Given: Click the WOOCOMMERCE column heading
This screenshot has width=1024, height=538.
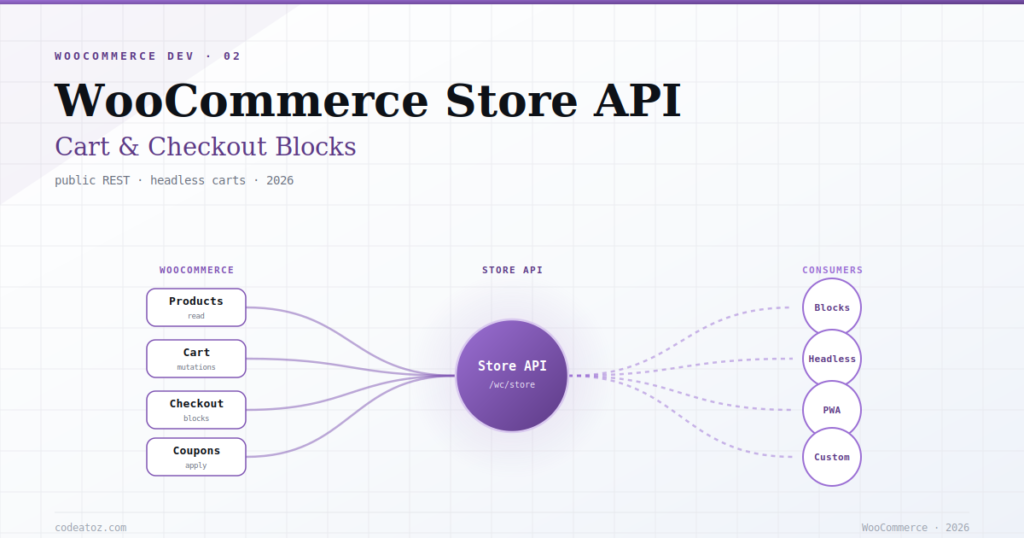Looking at the screenshot, I should (x=197, y=270).
